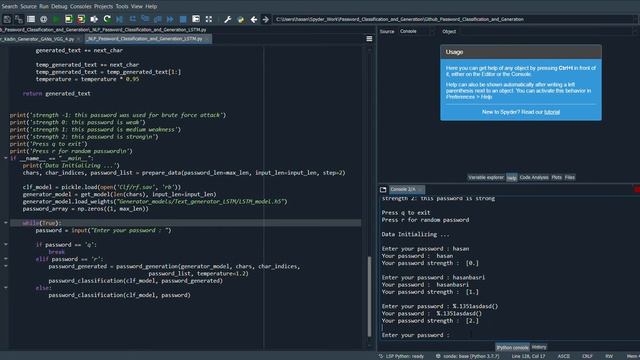The image size is (640, 360).
Task: Click RW permissions status entry
Action: pyautogui.click(x=609, y=356)
